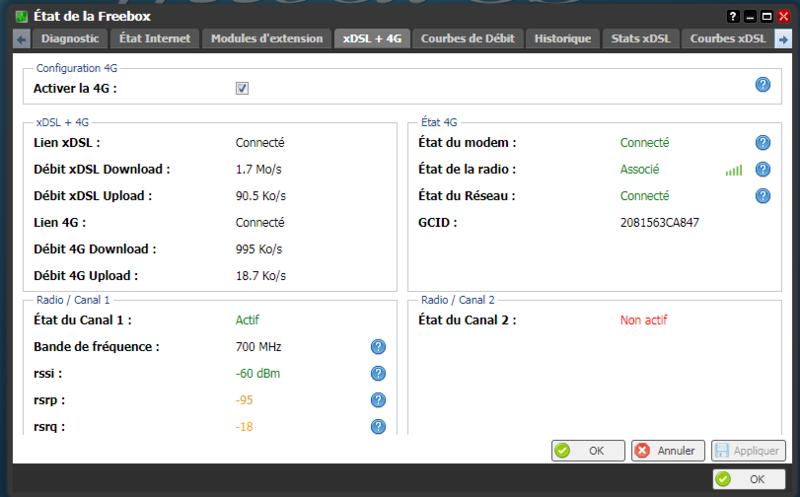800x497 pixels.
Task: Click the 995 Ko/s 4G download value
Action: tap(259, 250)
